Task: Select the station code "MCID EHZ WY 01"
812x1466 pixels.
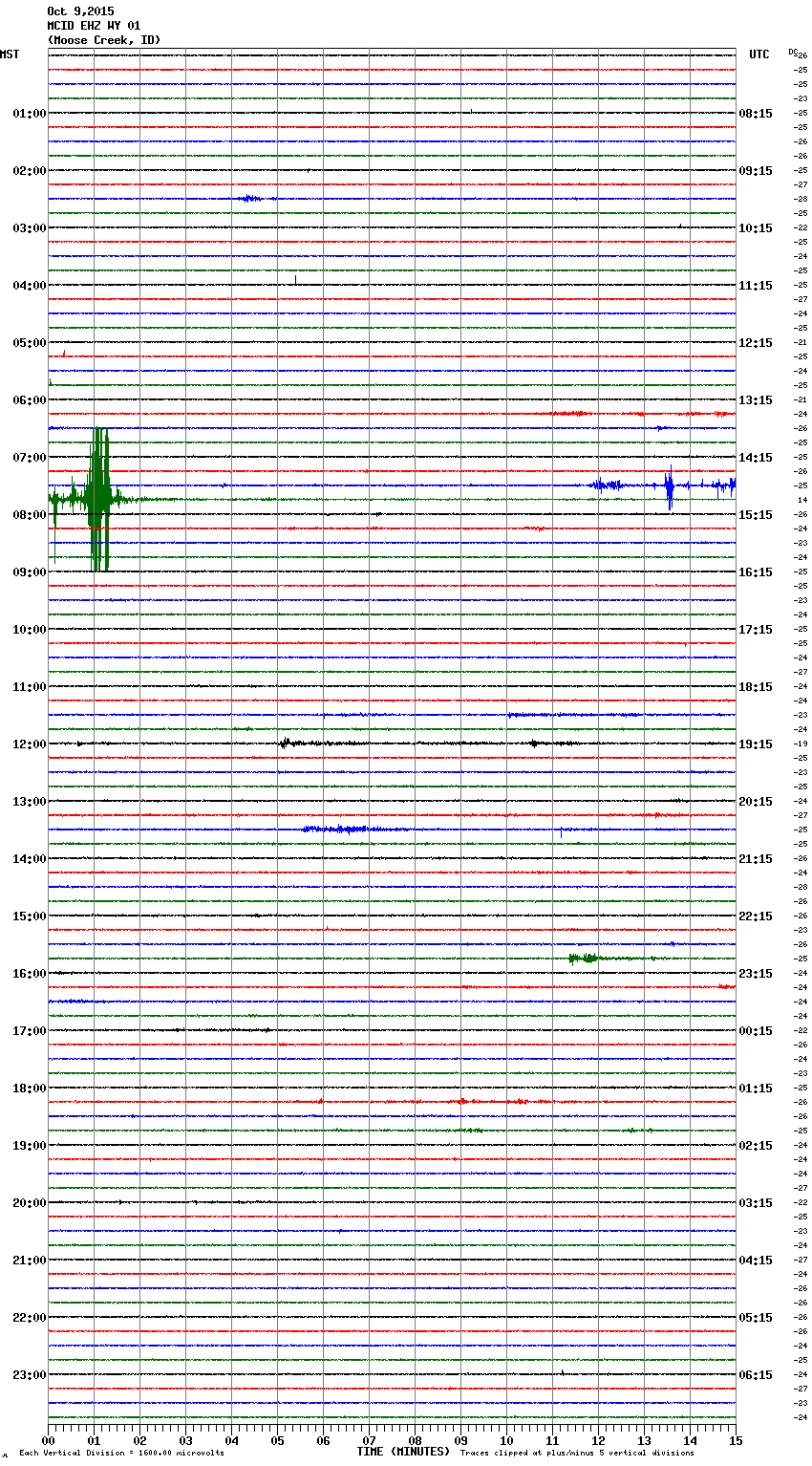Action: click(x=94, y=26)
